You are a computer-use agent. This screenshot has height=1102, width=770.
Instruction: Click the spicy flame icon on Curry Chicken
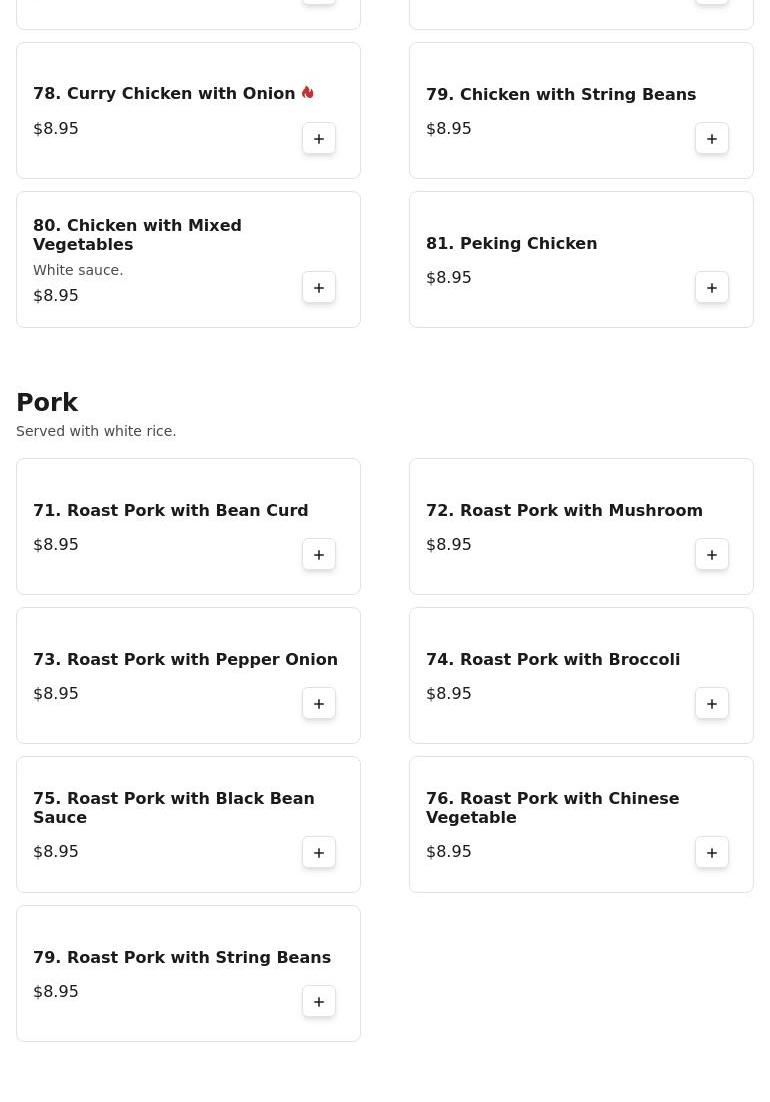pyautogui.click(x=308, y=92)
